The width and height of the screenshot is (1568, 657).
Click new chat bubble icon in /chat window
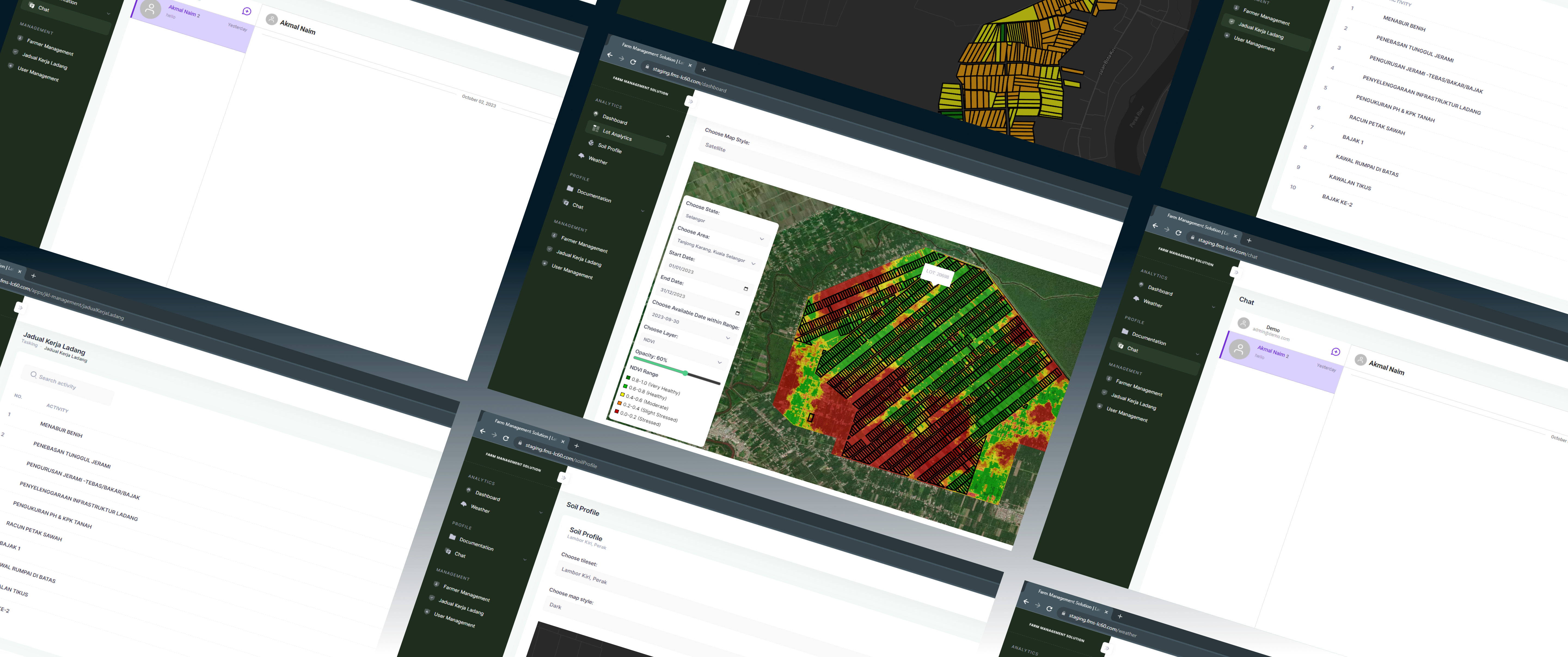pyautogui.click(x=1336, y=351)
